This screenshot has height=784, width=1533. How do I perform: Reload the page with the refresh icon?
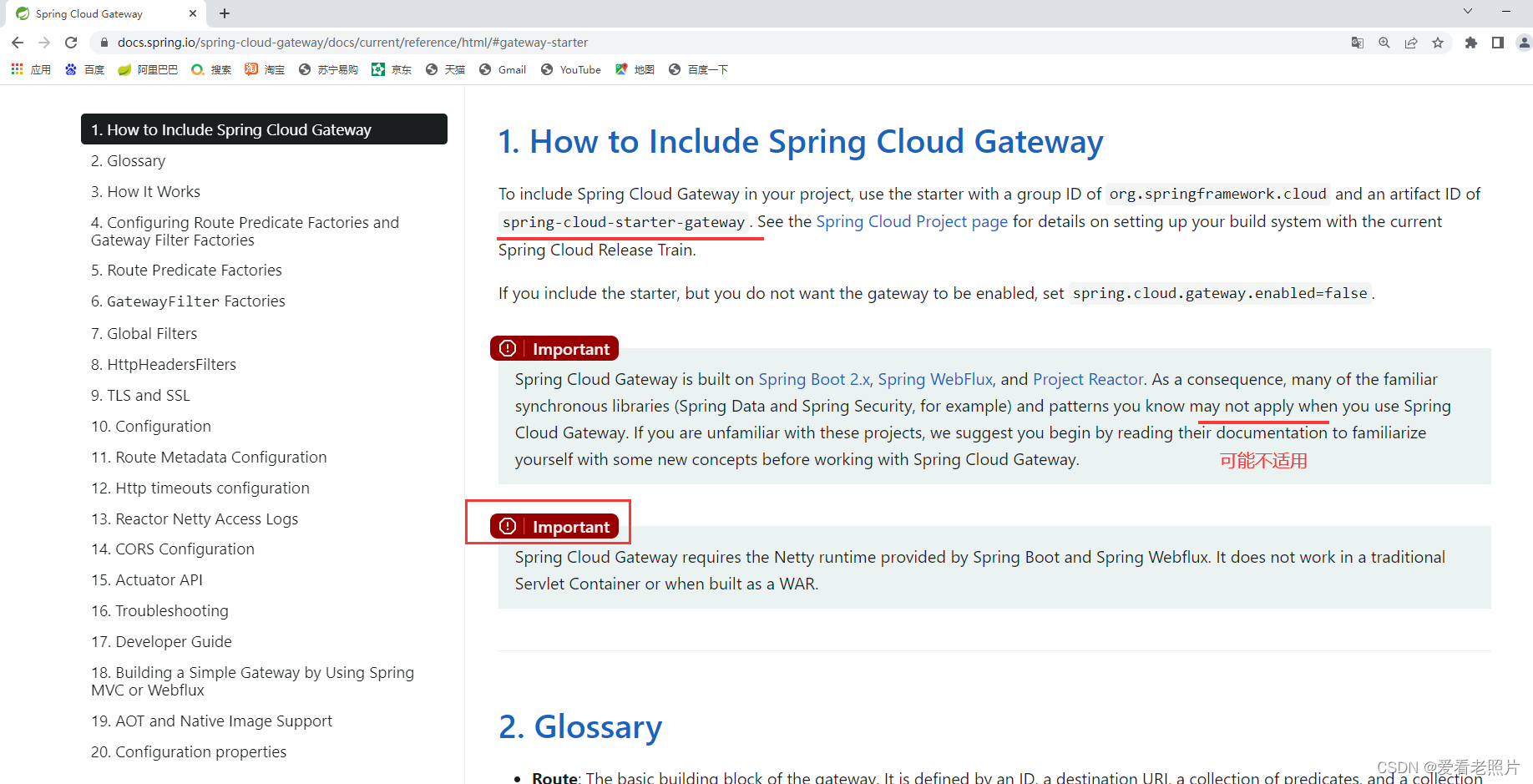pyautogui.click(x=71, y=43)
